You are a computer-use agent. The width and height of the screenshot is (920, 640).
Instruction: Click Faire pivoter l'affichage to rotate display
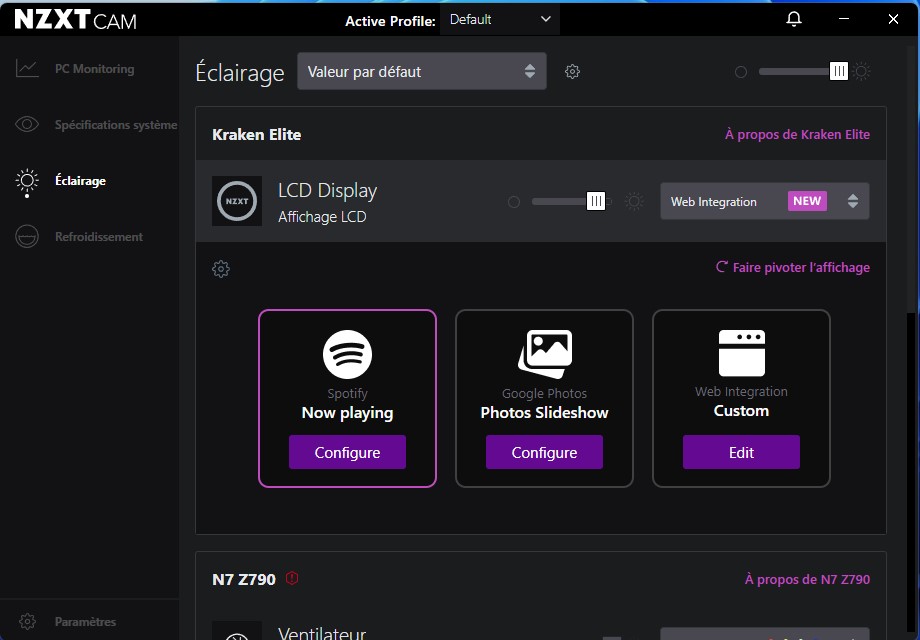click(793, 268)
